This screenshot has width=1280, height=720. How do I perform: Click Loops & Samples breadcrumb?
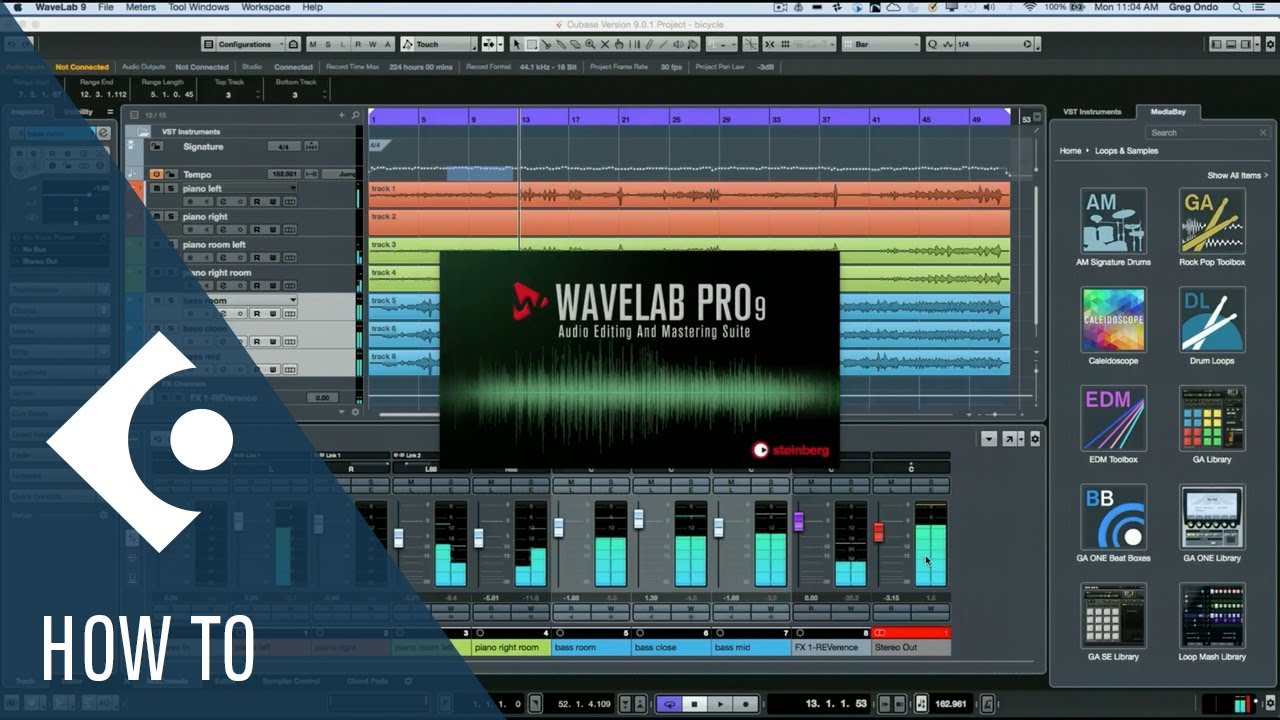(1126, 151)
